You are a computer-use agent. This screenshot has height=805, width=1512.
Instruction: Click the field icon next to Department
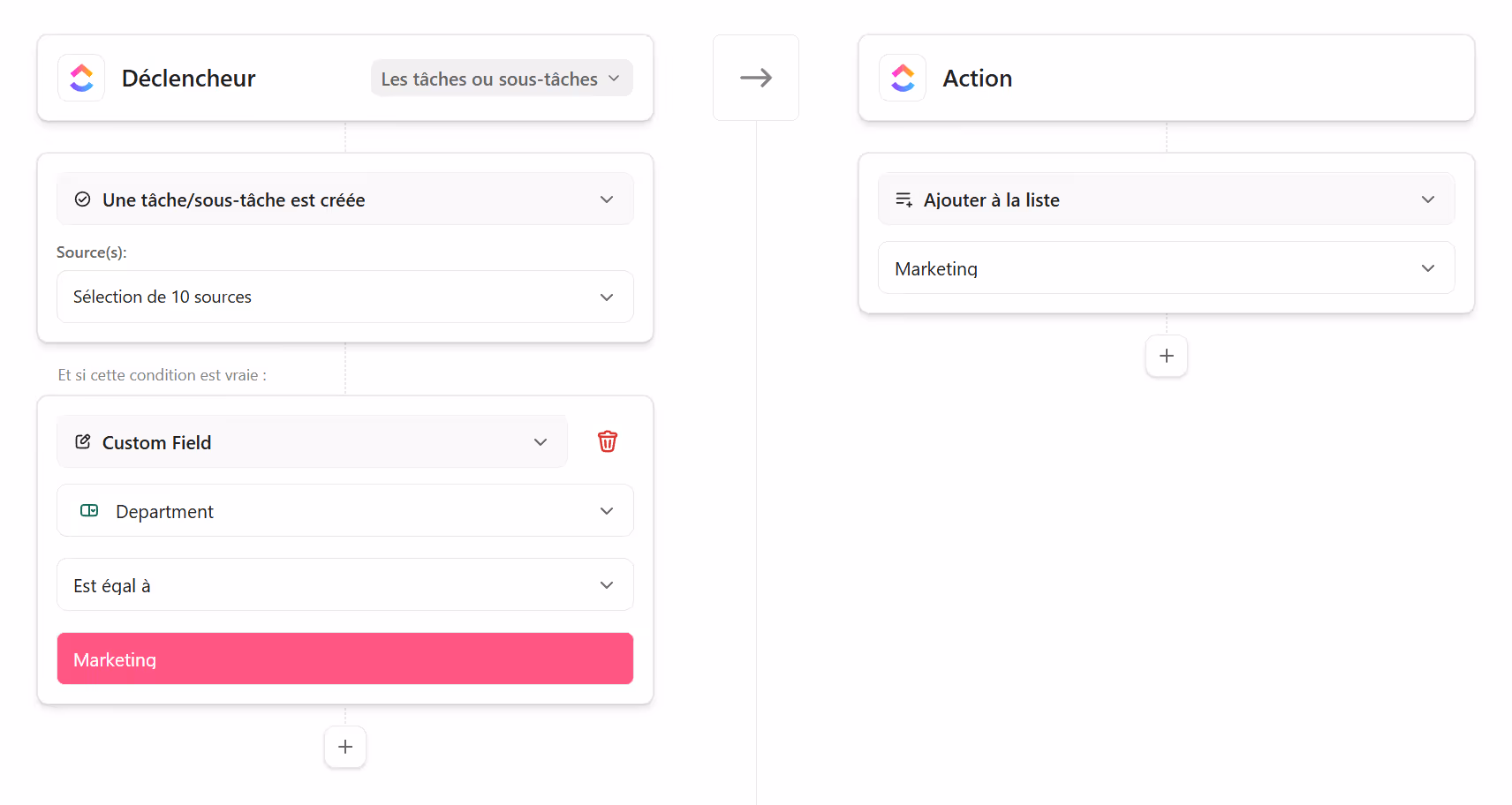click(x=89, y=510)
